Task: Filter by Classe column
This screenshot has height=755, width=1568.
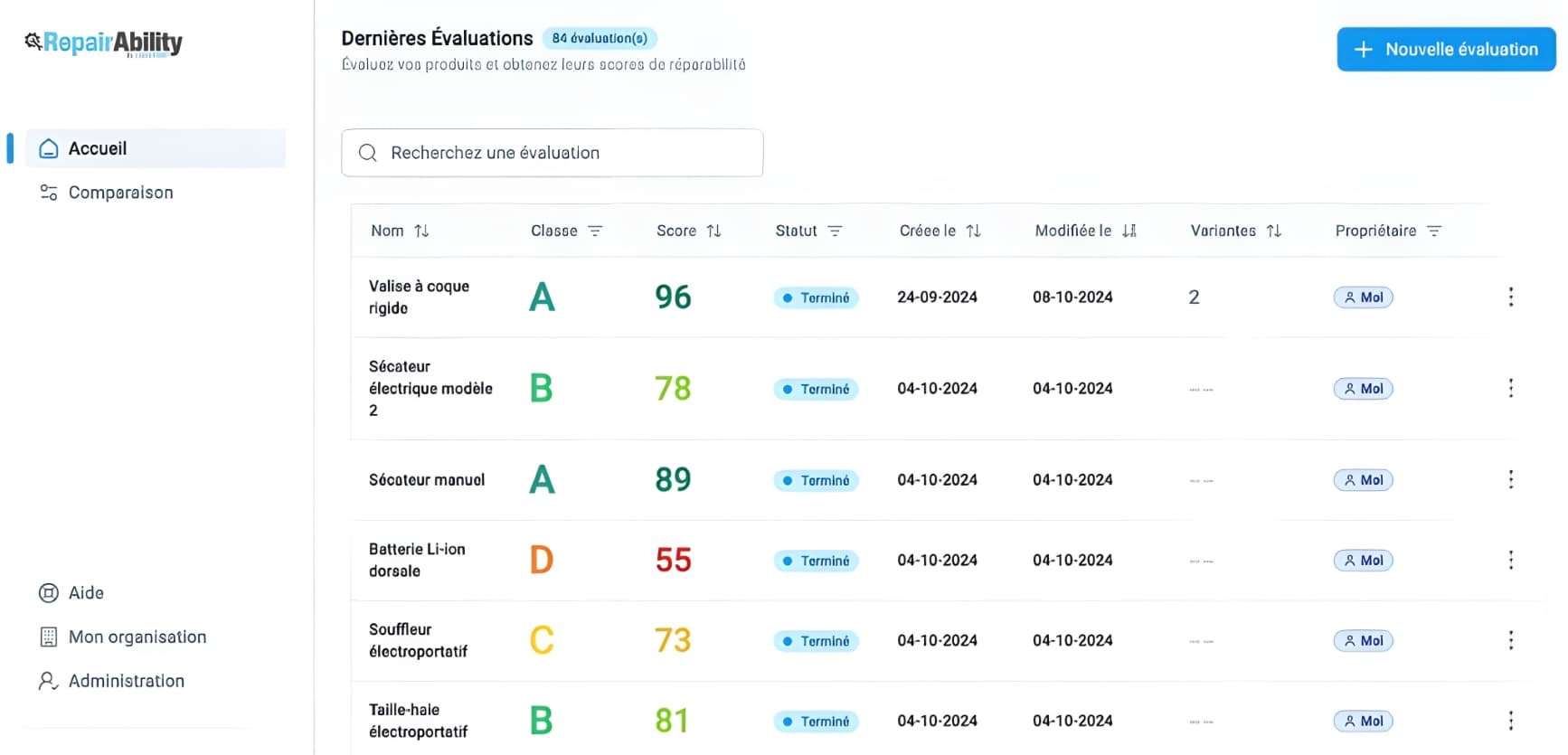Action: [595, 231]
